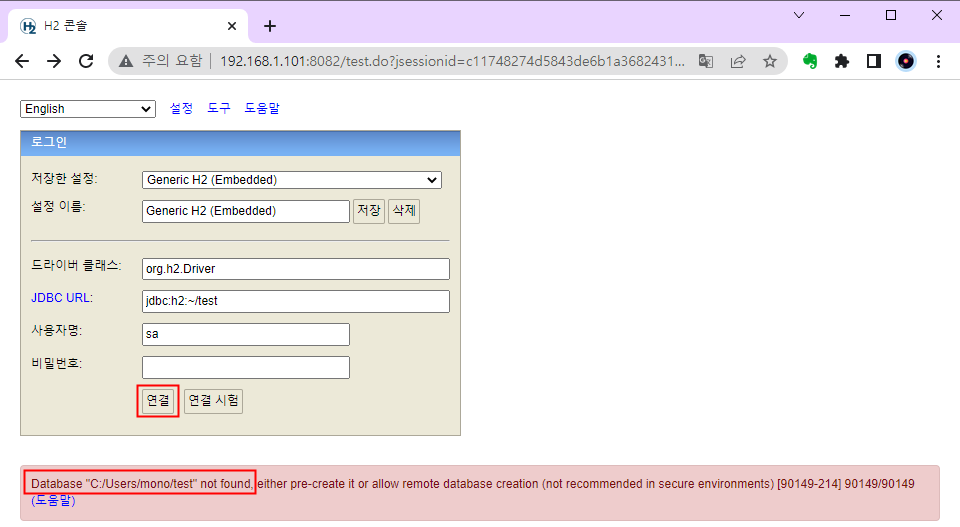Open the 도구 link

[219, 108]
